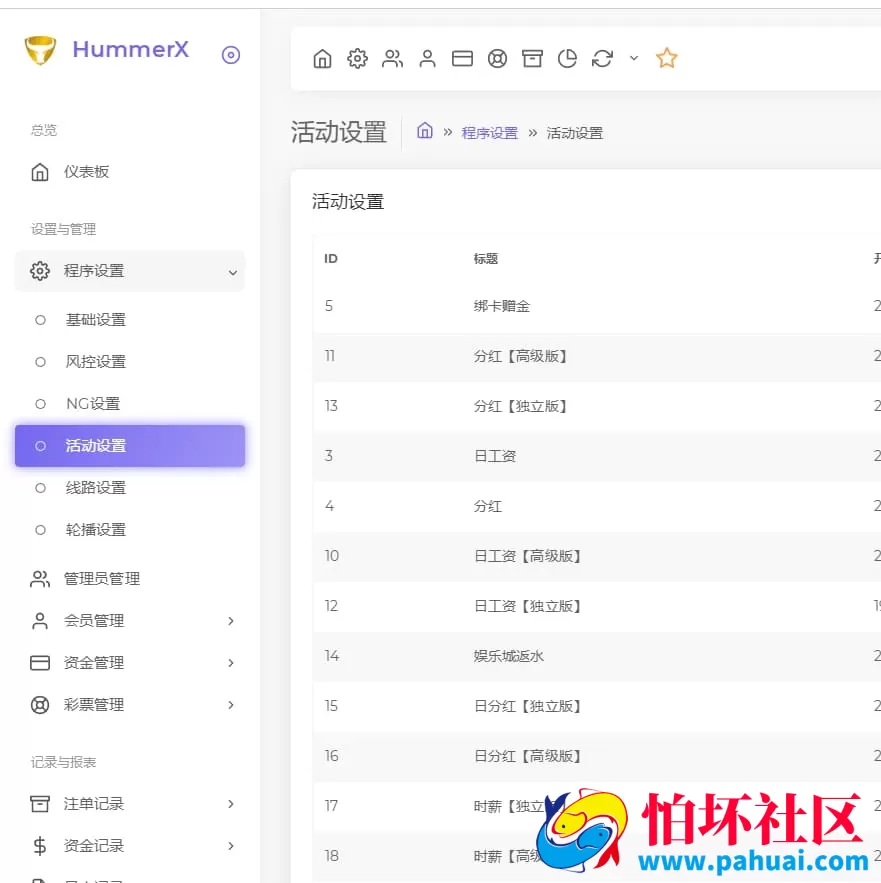The height and width of the screenshot is (883, 881).
Task: Expand the 彩票管理 submenu
Action: pyautogui.click(x=231, y=704)
